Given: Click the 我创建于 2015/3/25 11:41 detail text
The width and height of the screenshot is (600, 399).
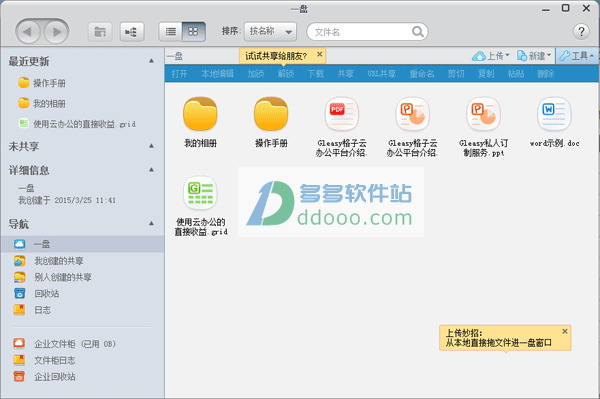Looking at the screenshot, I should click(67, 200).
